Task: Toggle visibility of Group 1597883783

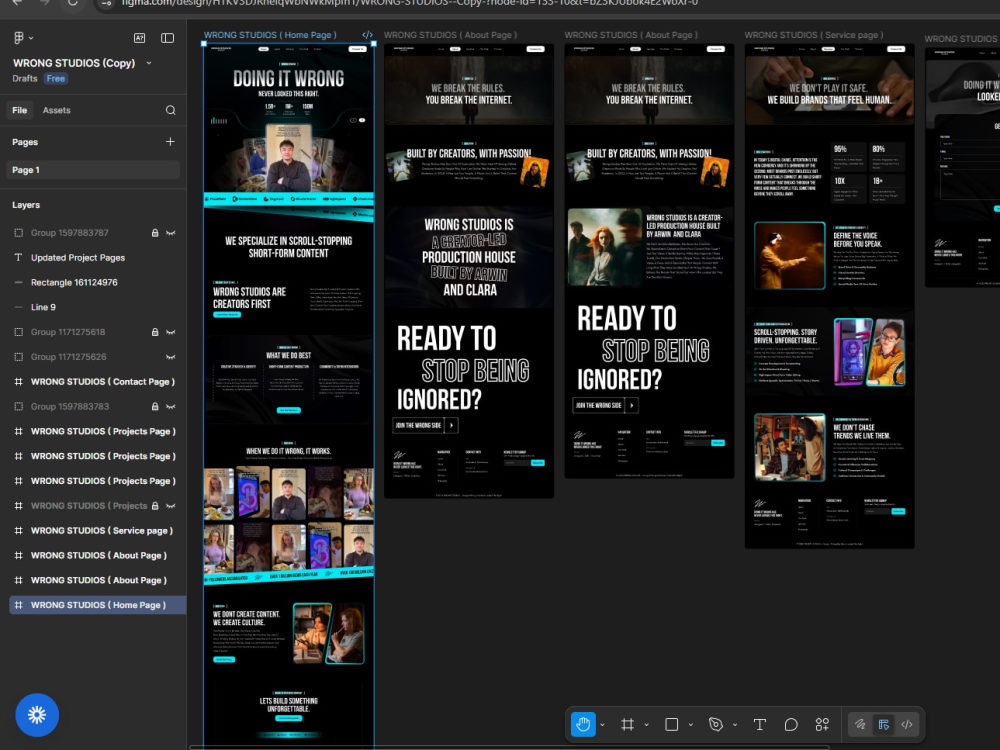Action: (170, 406)
